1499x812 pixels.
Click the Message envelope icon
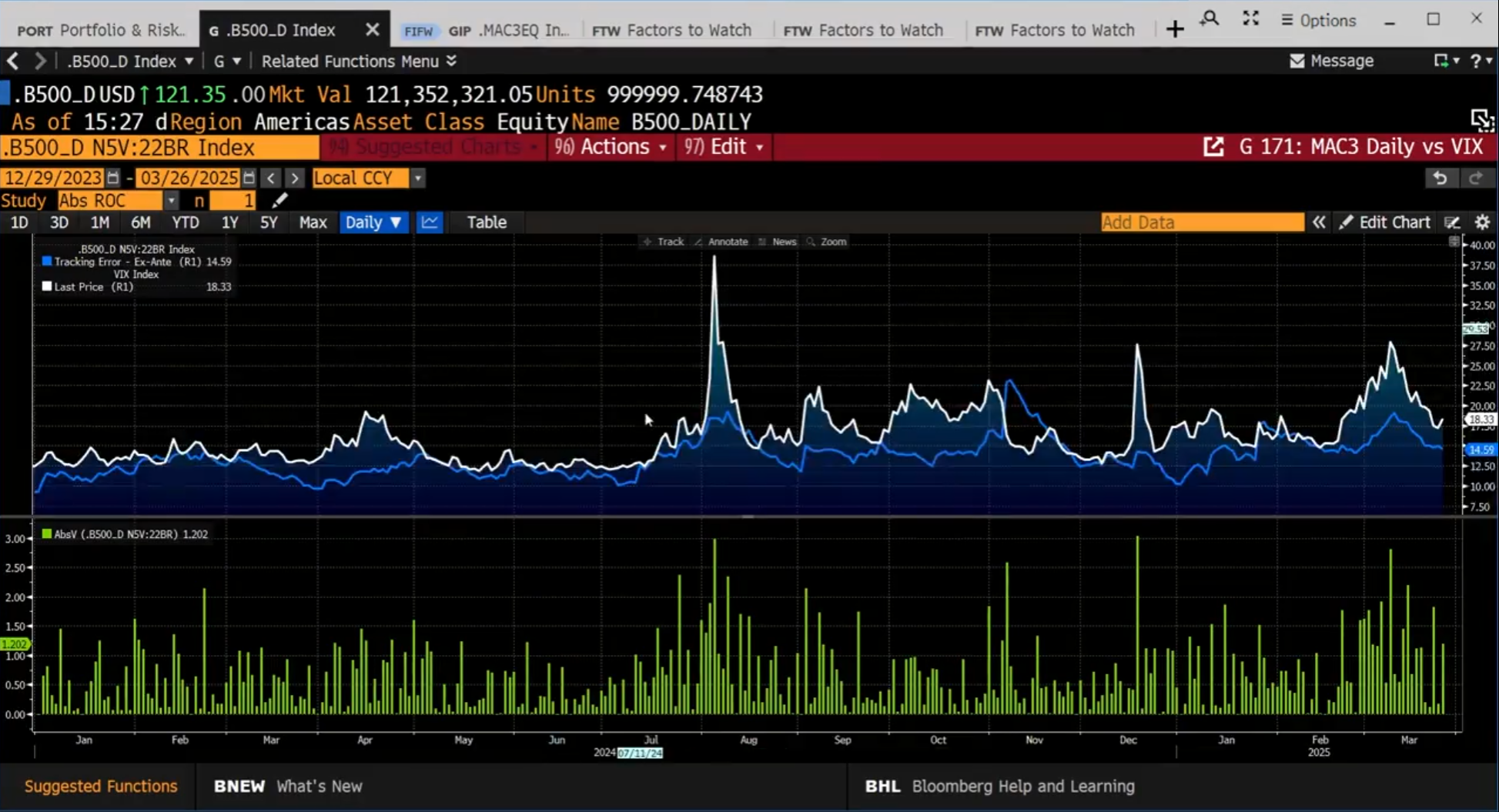pyautogui.click(x=1297, y=61)
